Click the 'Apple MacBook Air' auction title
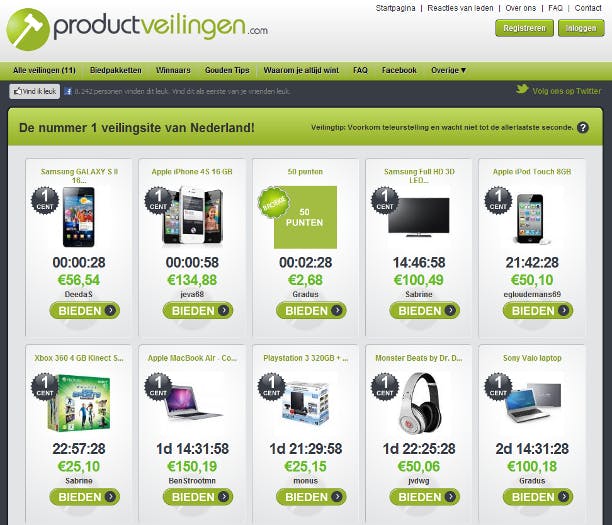The image size is (612, 525). tap(192, 358)
